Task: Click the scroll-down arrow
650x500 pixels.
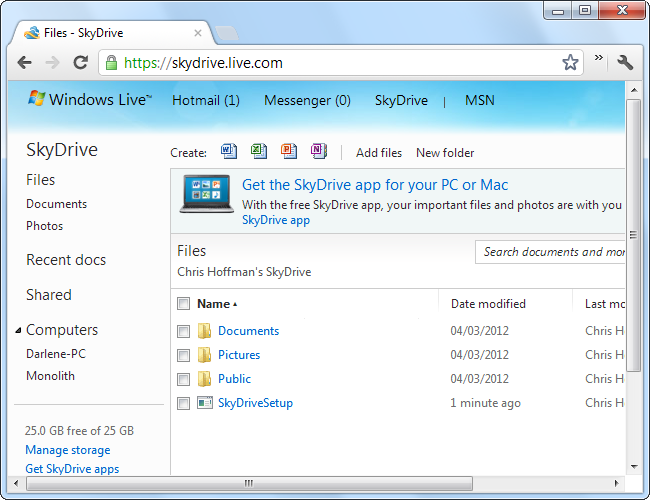Action: coord(634,467)
